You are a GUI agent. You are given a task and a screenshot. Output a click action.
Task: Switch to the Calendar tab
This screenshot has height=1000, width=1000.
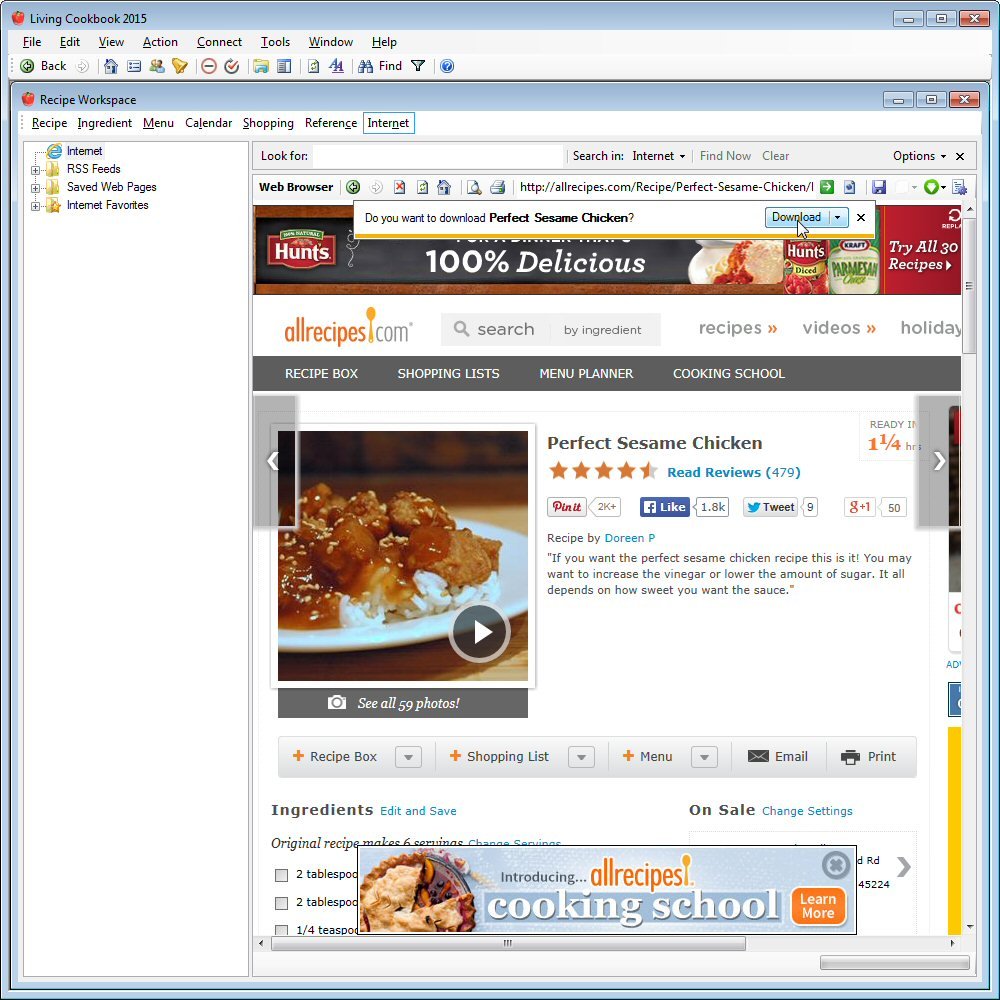pos(208,123)
